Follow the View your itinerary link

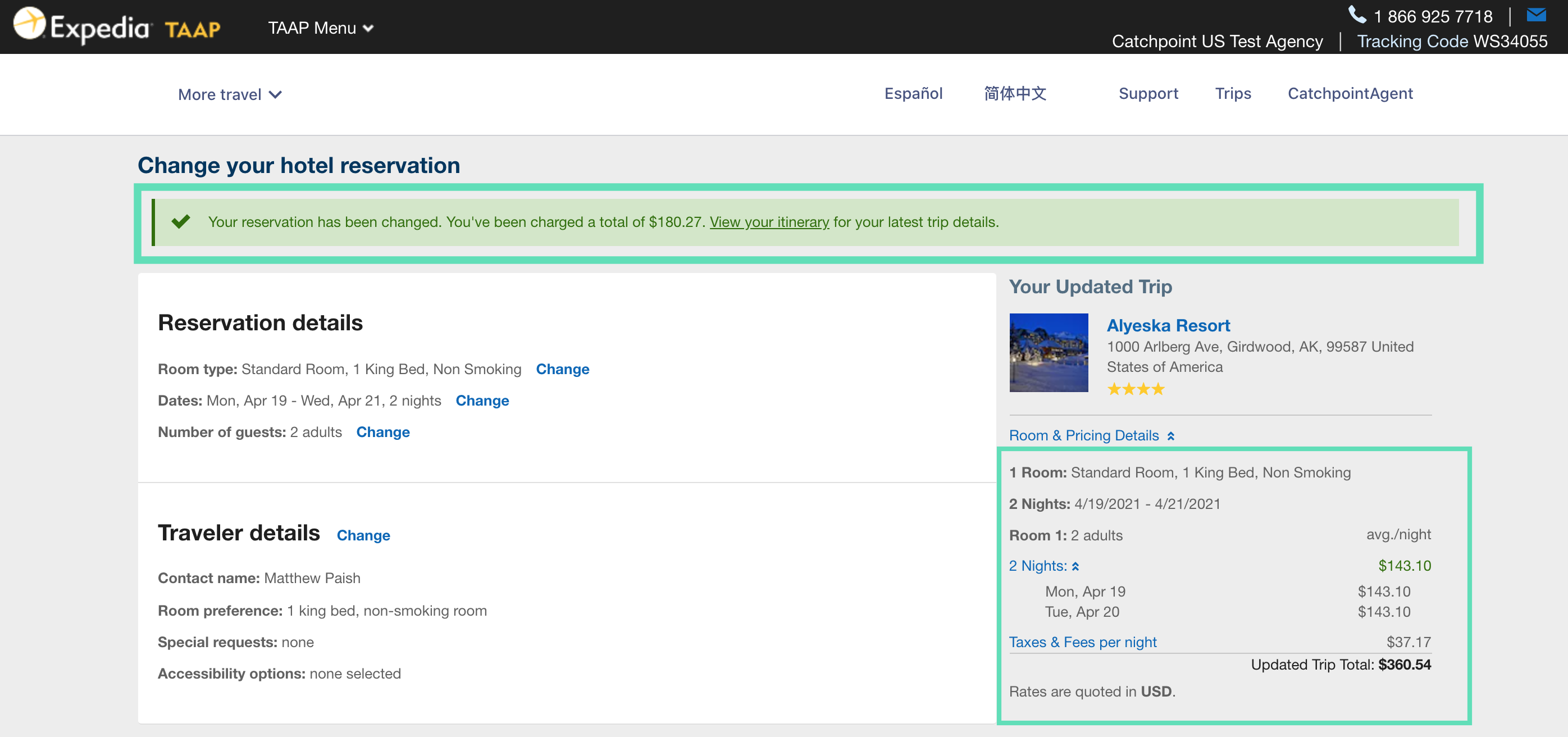click(x=769, y=222)
